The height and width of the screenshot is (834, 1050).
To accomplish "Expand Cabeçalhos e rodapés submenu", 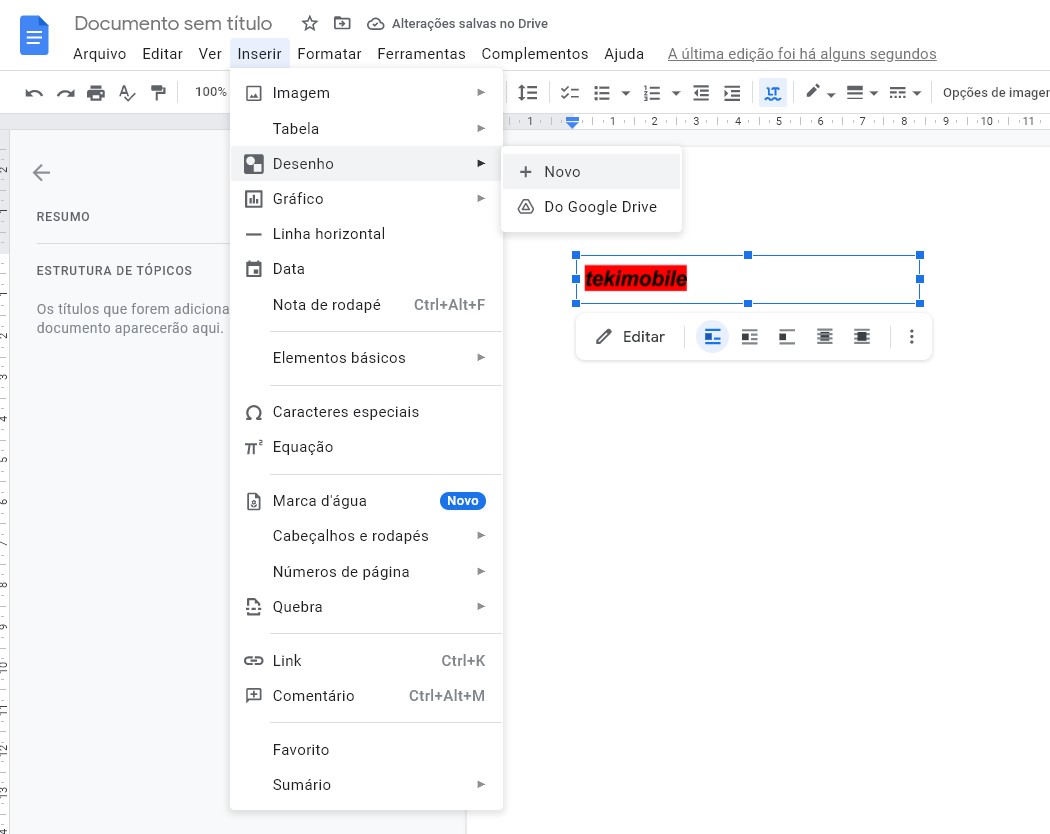I will click(366, 535).
